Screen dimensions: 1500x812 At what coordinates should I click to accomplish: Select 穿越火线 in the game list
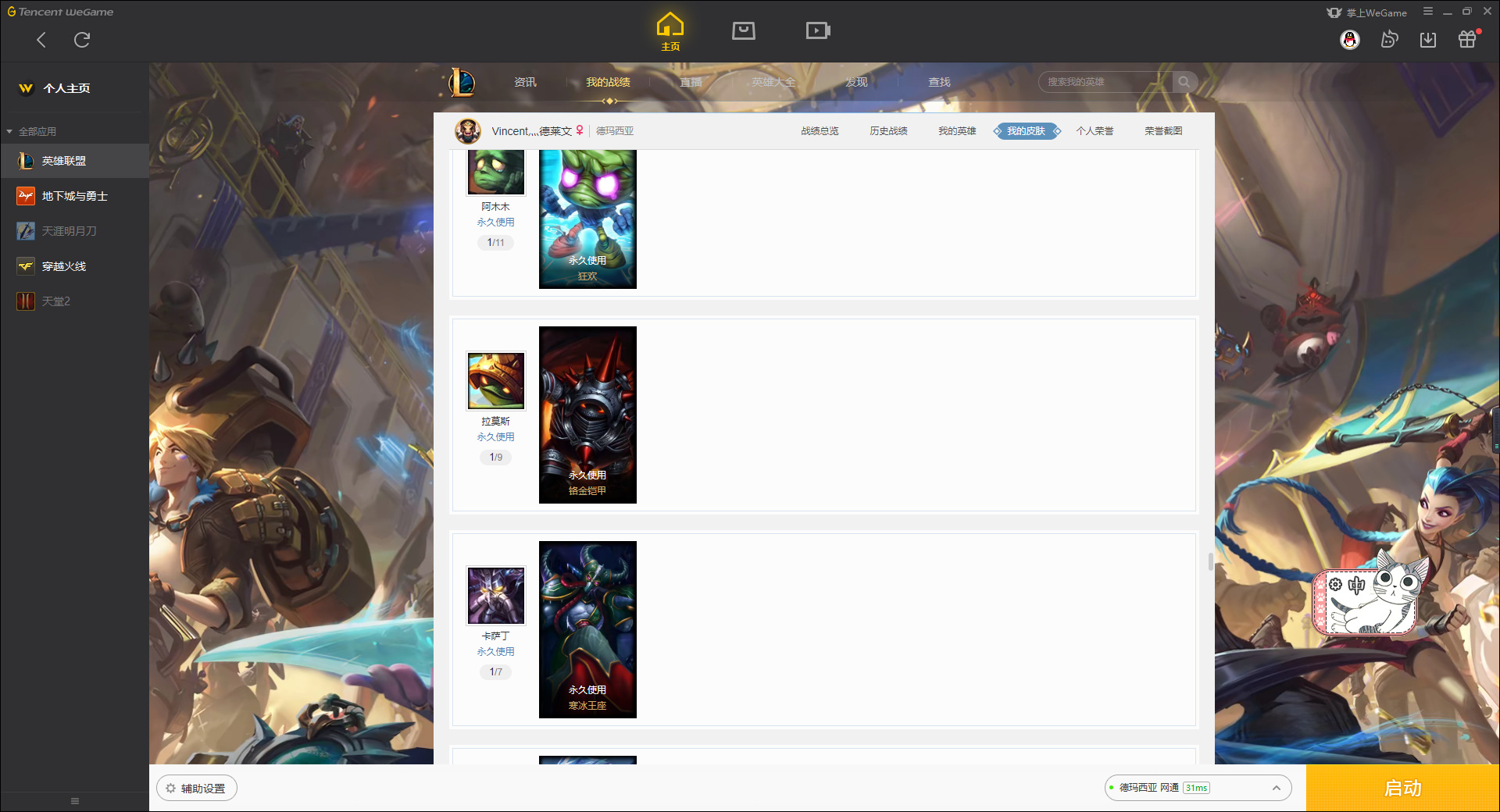(74, 266)
